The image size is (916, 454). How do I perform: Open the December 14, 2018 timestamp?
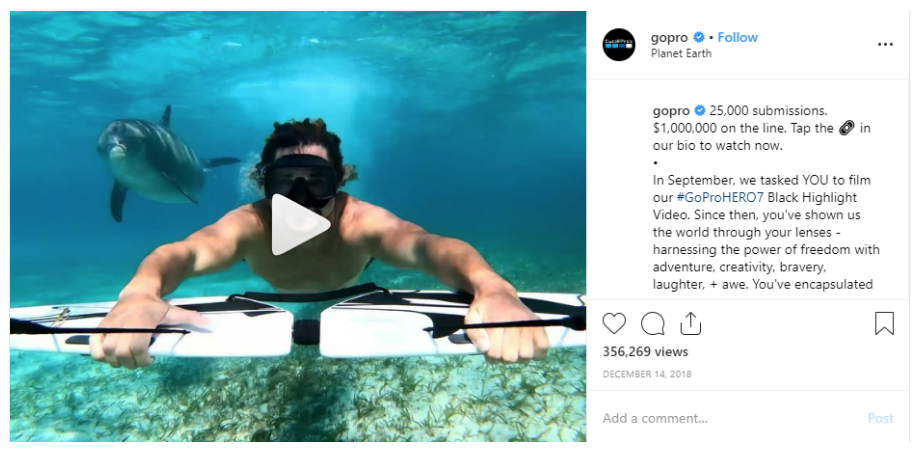pyautogui.click(x=647, y=374)
